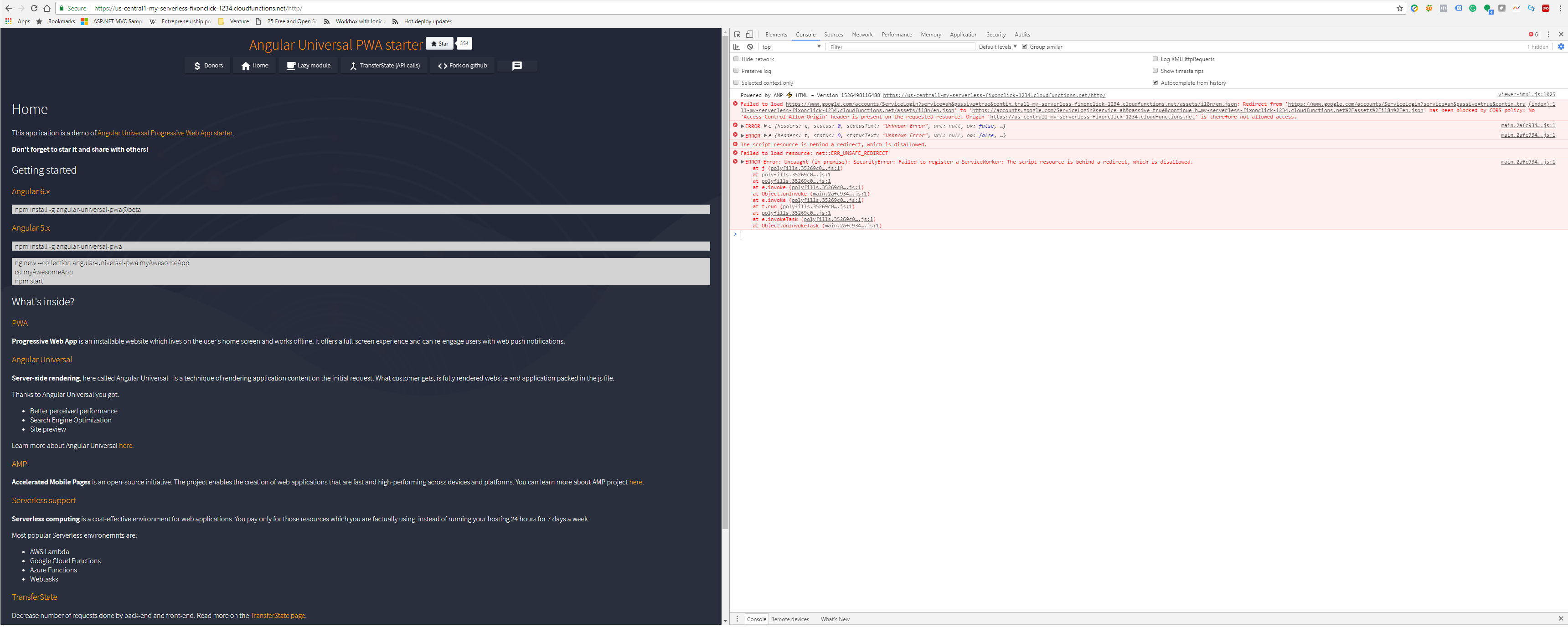Open the Default levels dropdown
The height and width of the screenshot is (638, 1568).
(x=996, y=46)
